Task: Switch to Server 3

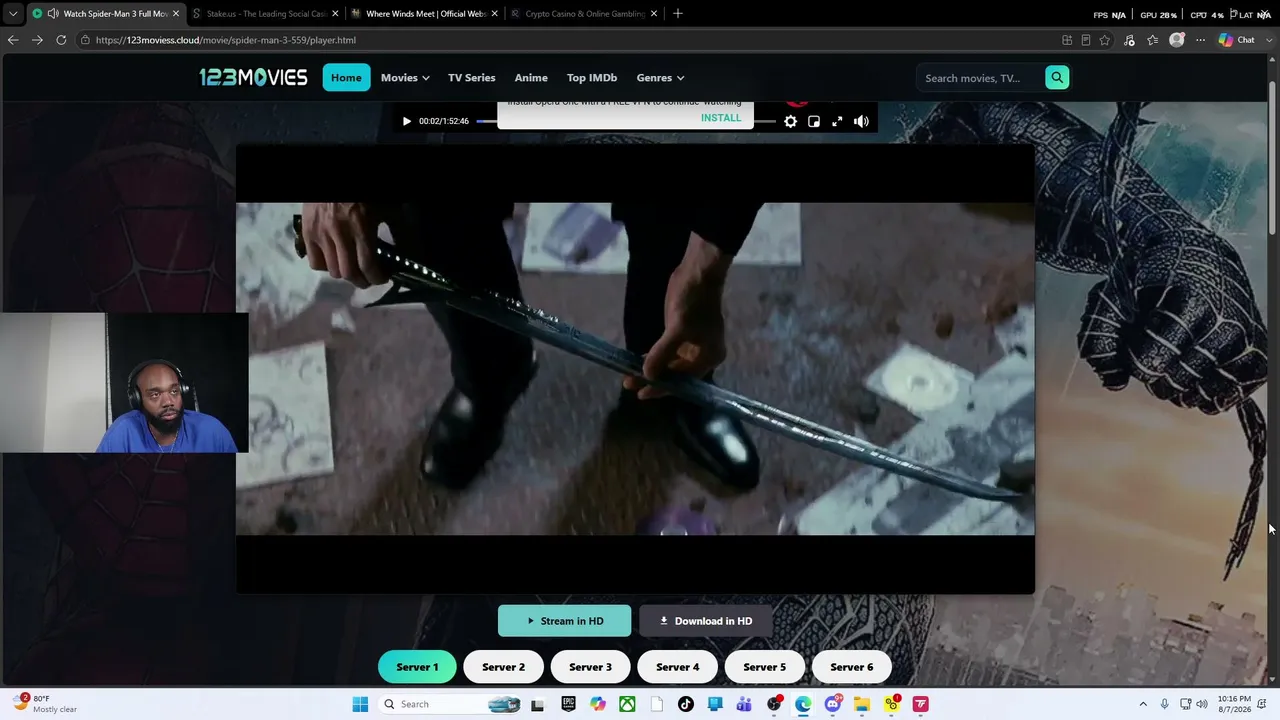Action: click(590, 667)
